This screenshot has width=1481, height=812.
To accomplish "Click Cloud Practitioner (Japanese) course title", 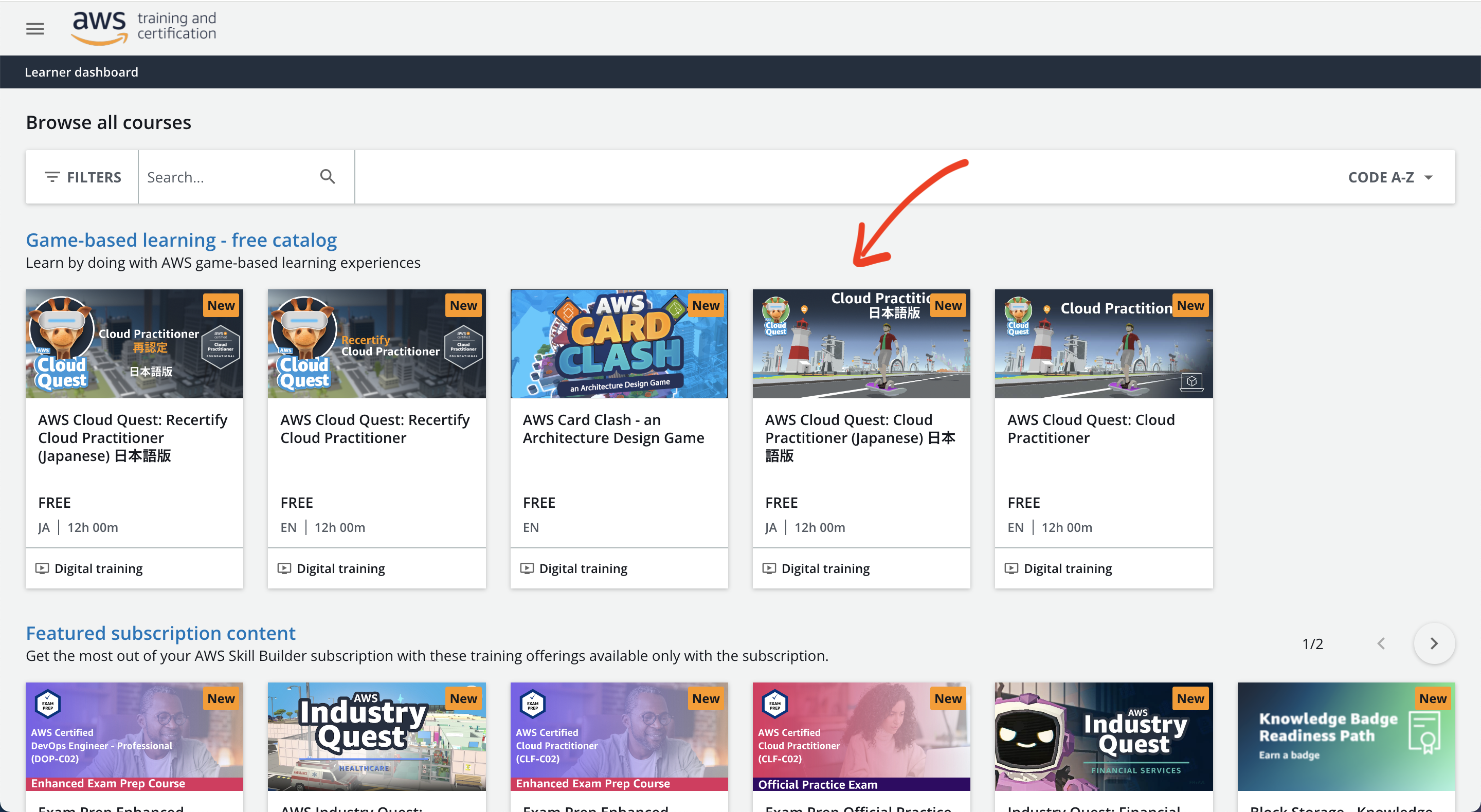I will (x=859, y=437).
